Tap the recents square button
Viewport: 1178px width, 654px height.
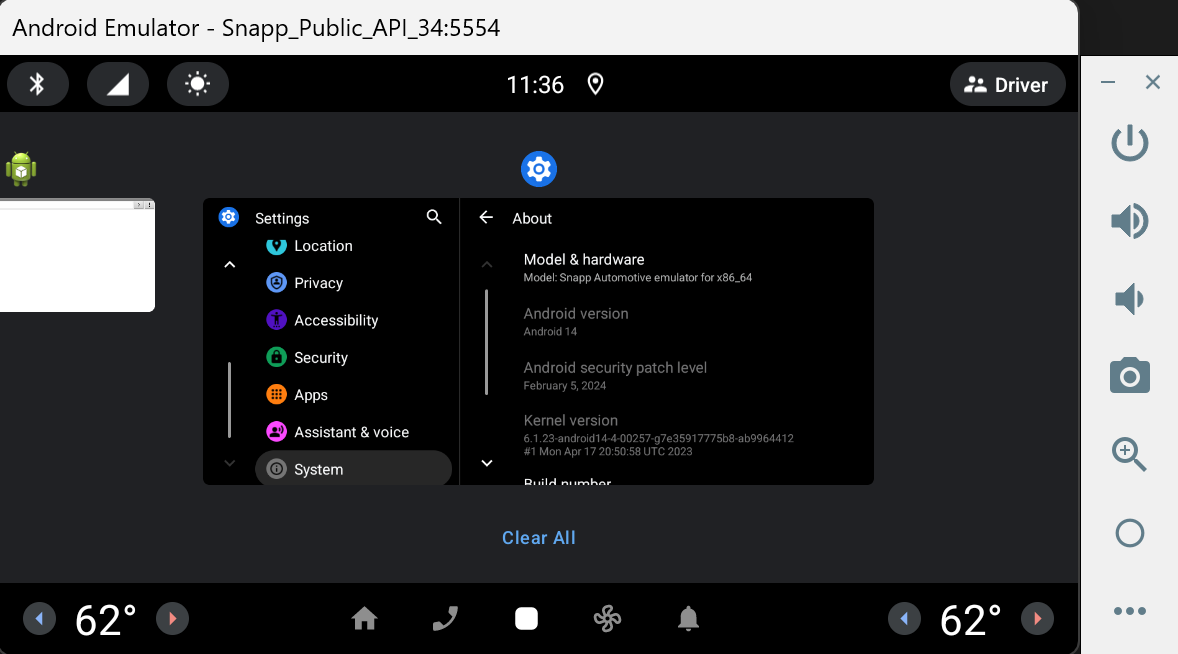point(526,619)
